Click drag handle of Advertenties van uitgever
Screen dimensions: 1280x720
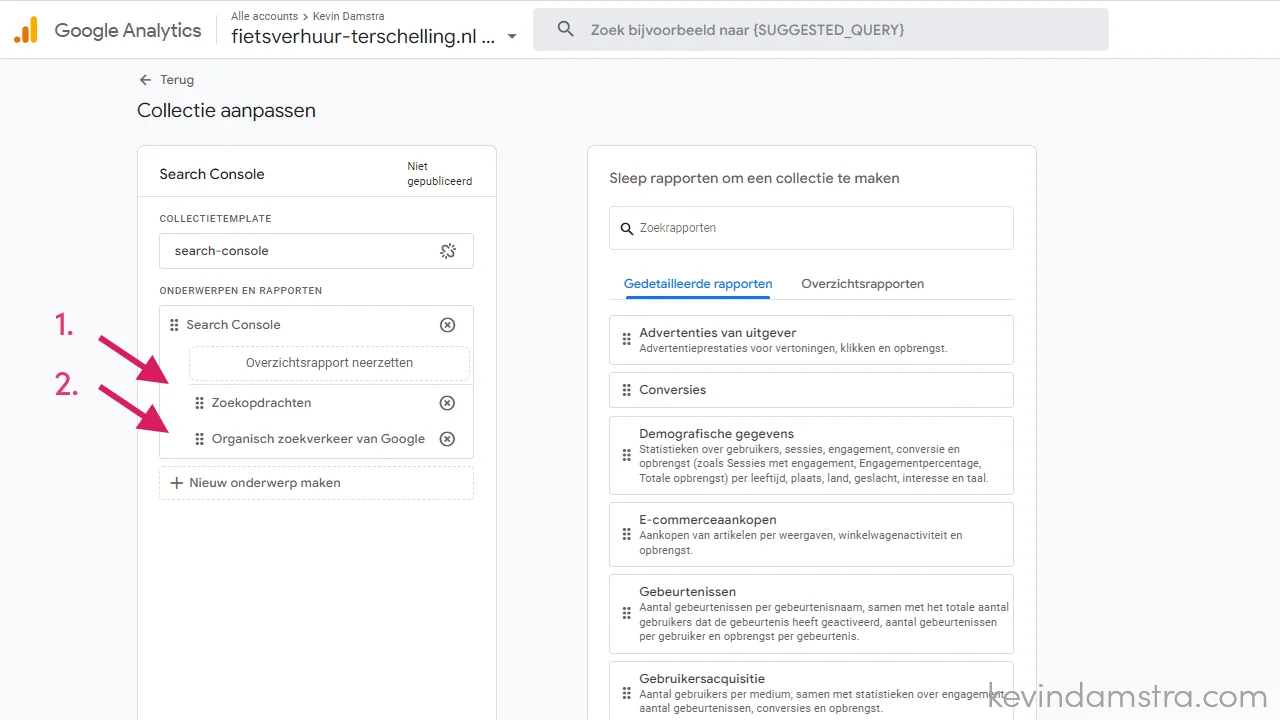point(627,340)
